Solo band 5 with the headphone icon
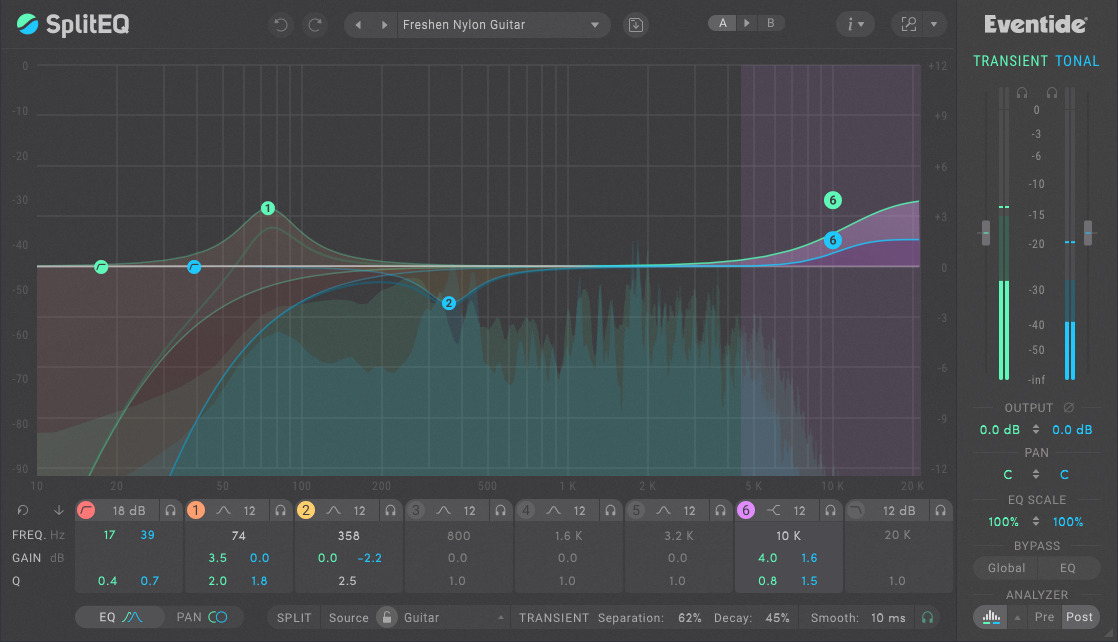The width and height of the screenshot is (1118, 642). (x=720, y=510)
